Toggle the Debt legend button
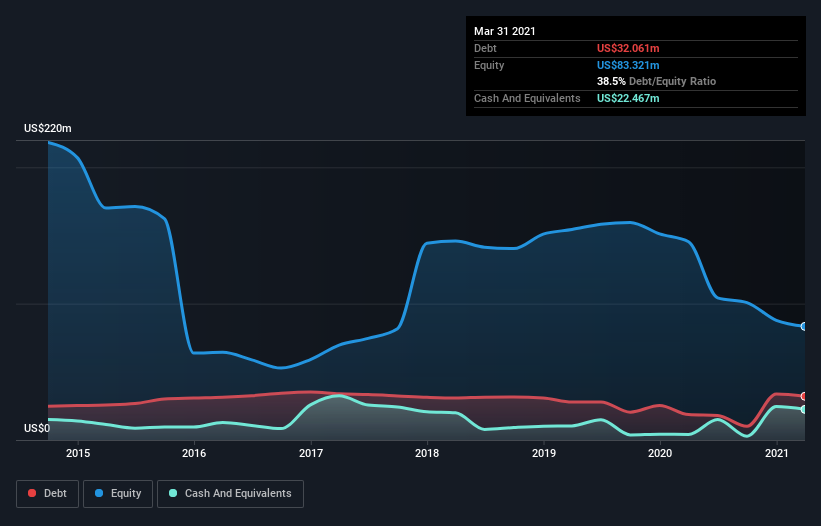The width and height of the screenshot is (821, 526). click(47, 494)
